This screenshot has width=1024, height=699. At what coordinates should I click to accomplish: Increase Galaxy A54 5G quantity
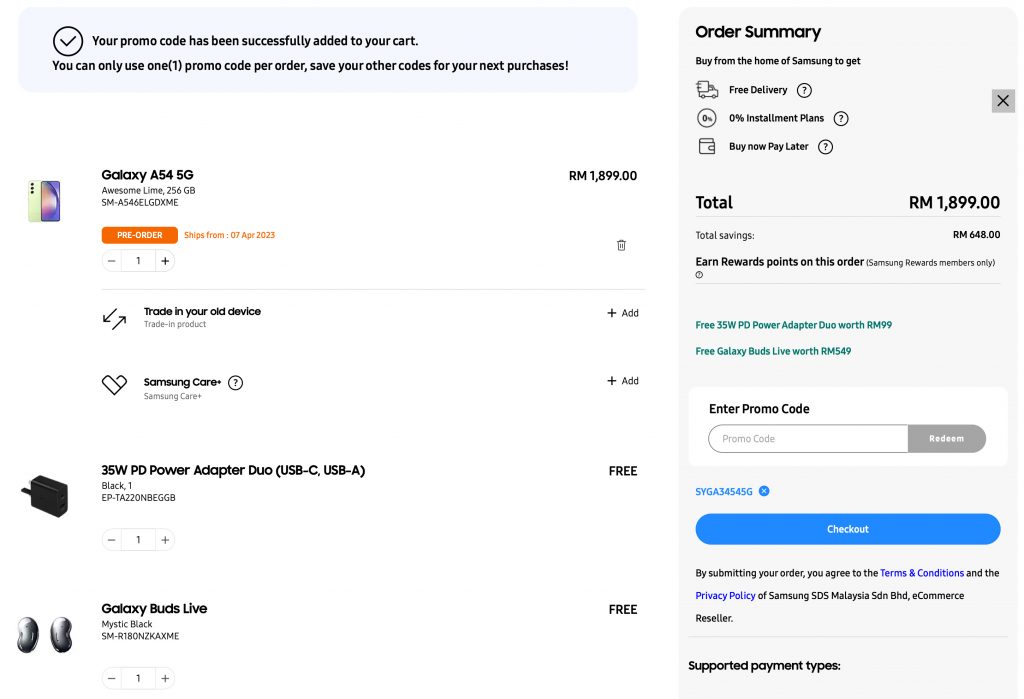pos(165,261)
